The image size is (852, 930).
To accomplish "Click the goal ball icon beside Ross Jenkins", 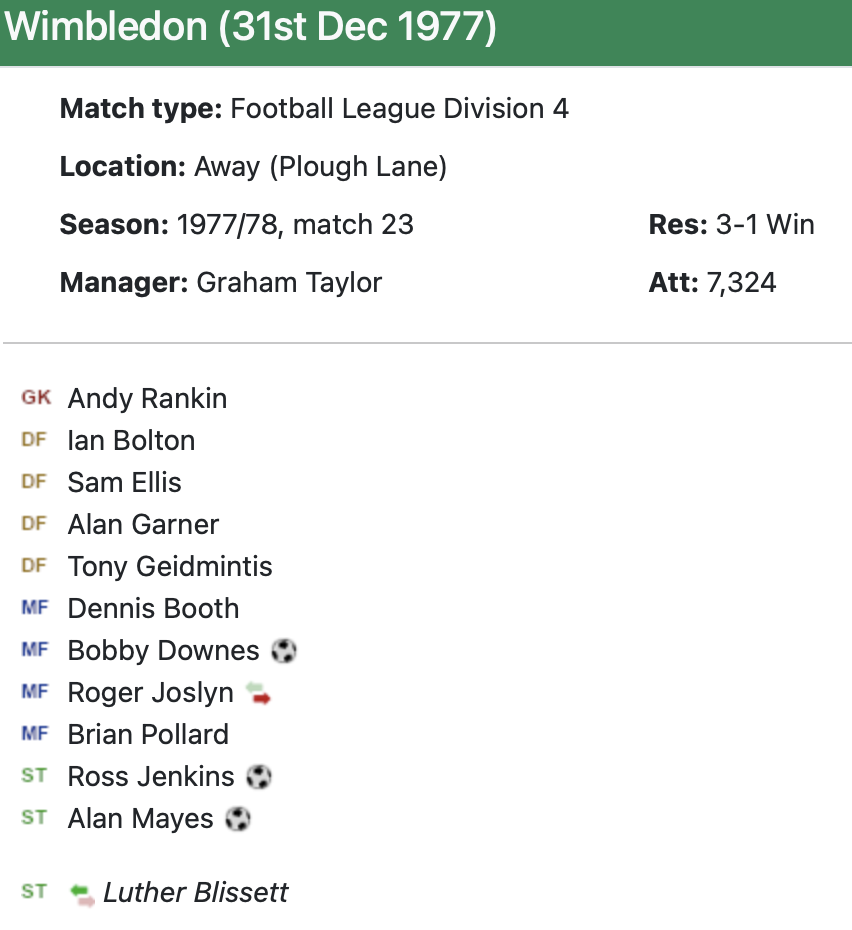I will pyautogui.click(x=259, y=777).
